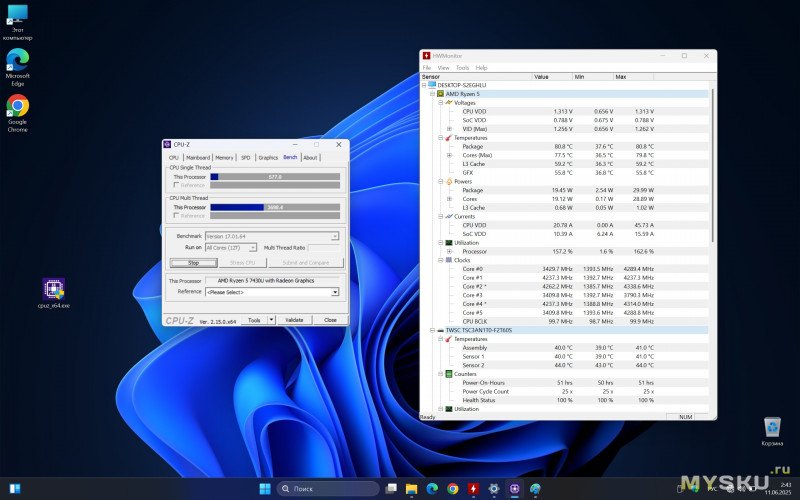Click the widgets icon at taskbar left

15,488
